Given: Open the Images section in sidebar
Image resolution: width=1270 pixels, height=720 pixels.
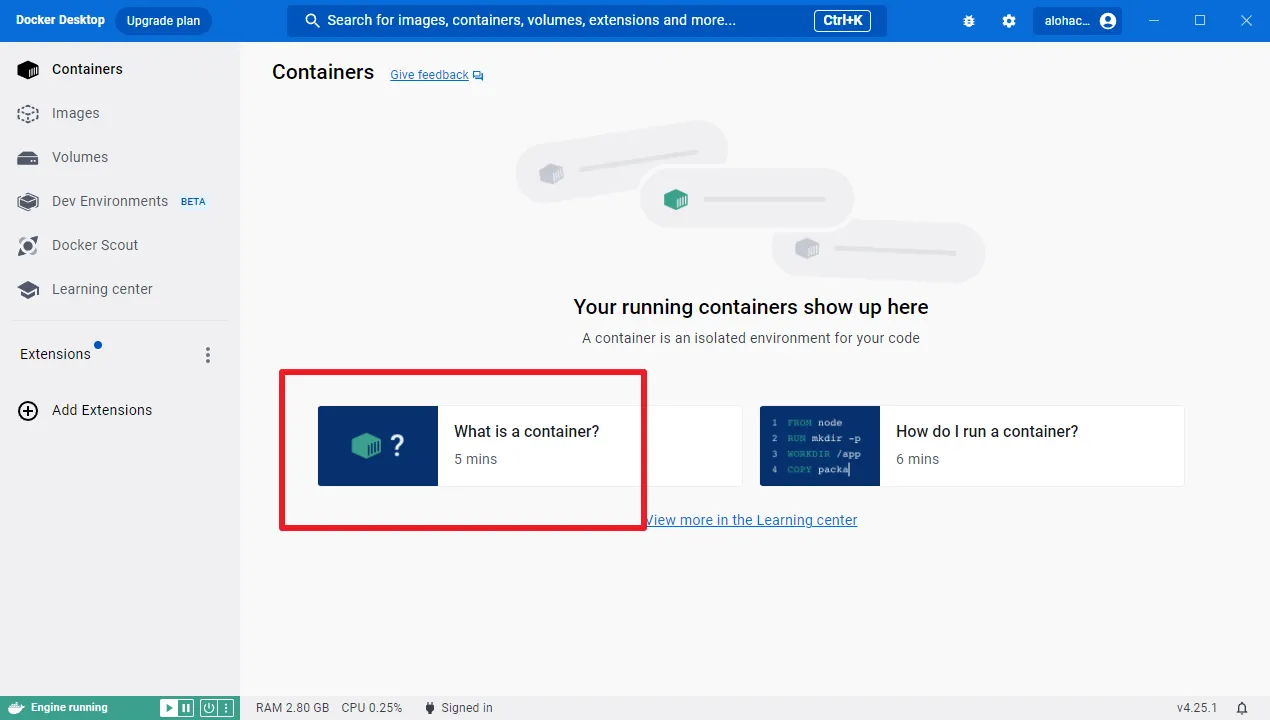Looking at the screenshot, I should (x=120, y=113).
